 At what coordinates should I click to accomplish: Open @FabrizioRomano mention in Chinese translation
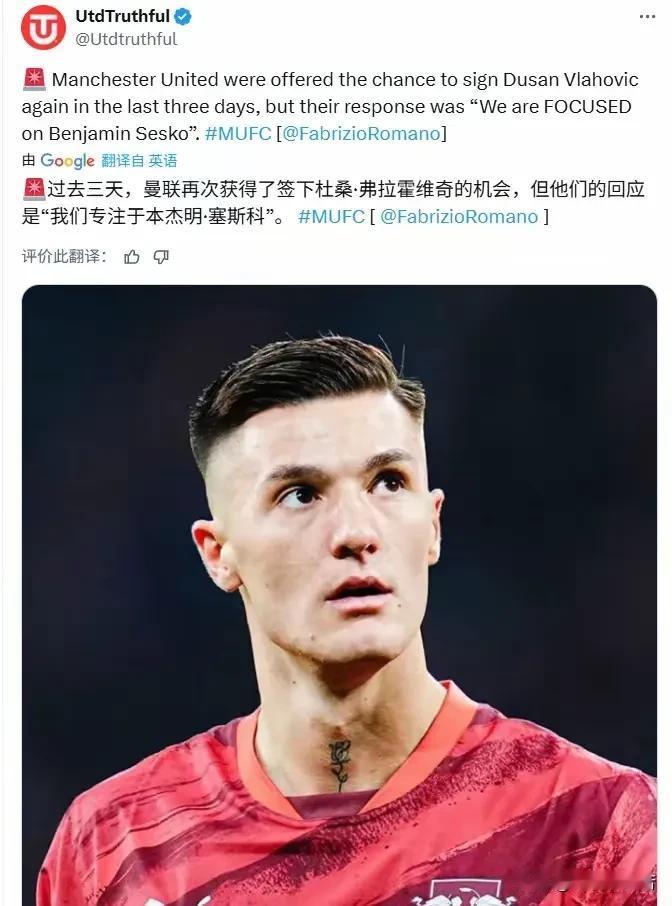[459, 217]
